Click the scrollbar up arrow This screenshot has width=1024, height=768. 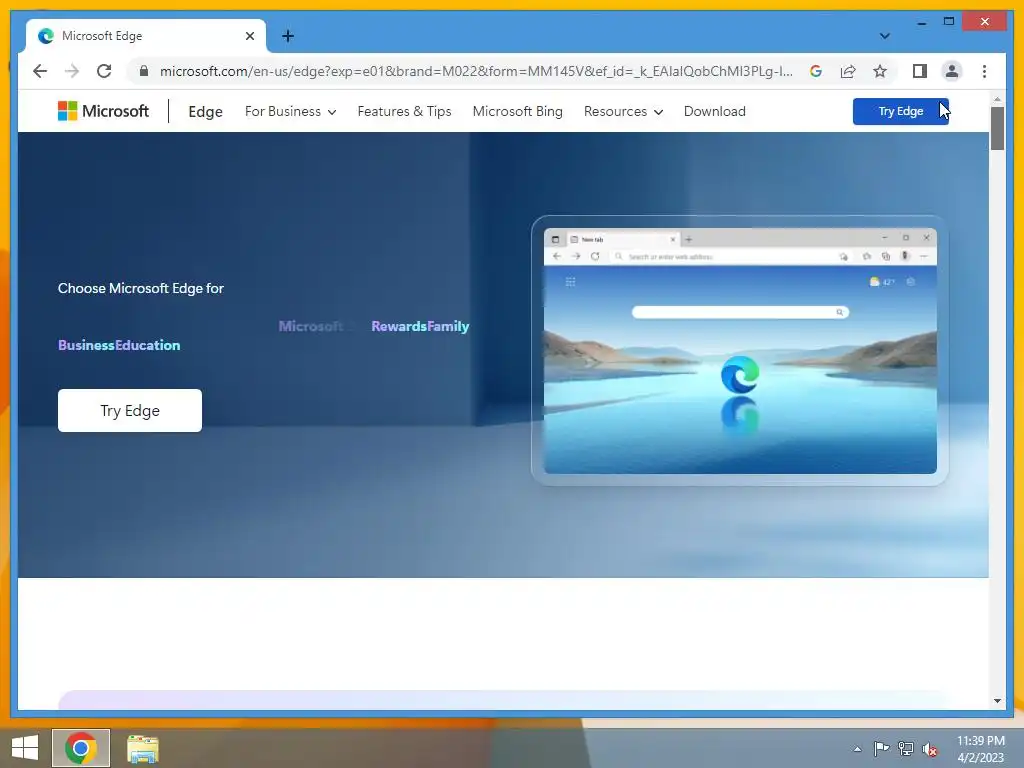click(997, 99)
